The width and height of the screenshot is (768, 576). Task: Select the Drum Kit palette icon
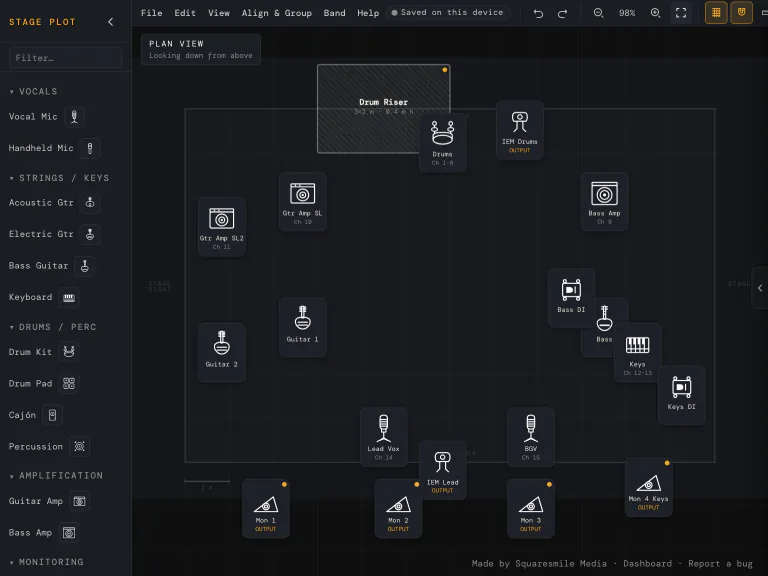(x=69, y=352)
